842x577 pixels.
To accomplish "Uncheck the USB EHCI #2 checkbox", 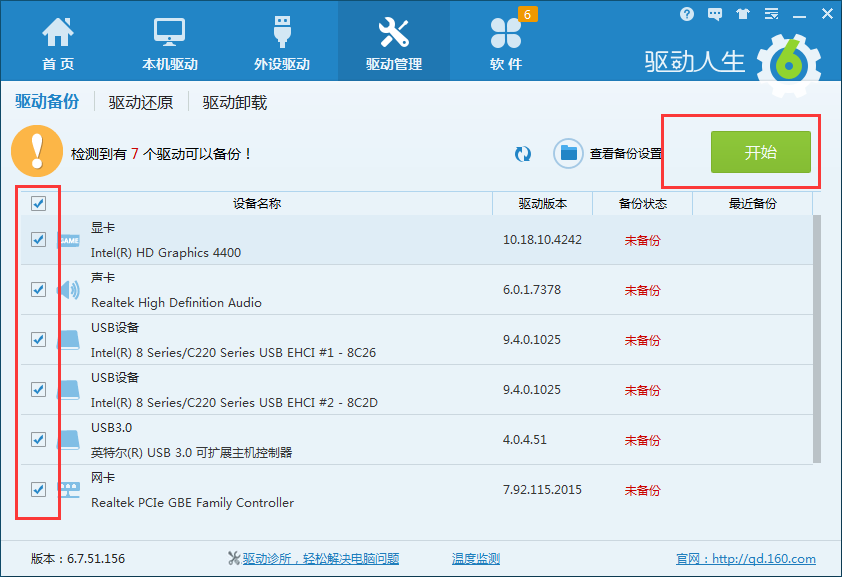I will (x=38, y=389).
